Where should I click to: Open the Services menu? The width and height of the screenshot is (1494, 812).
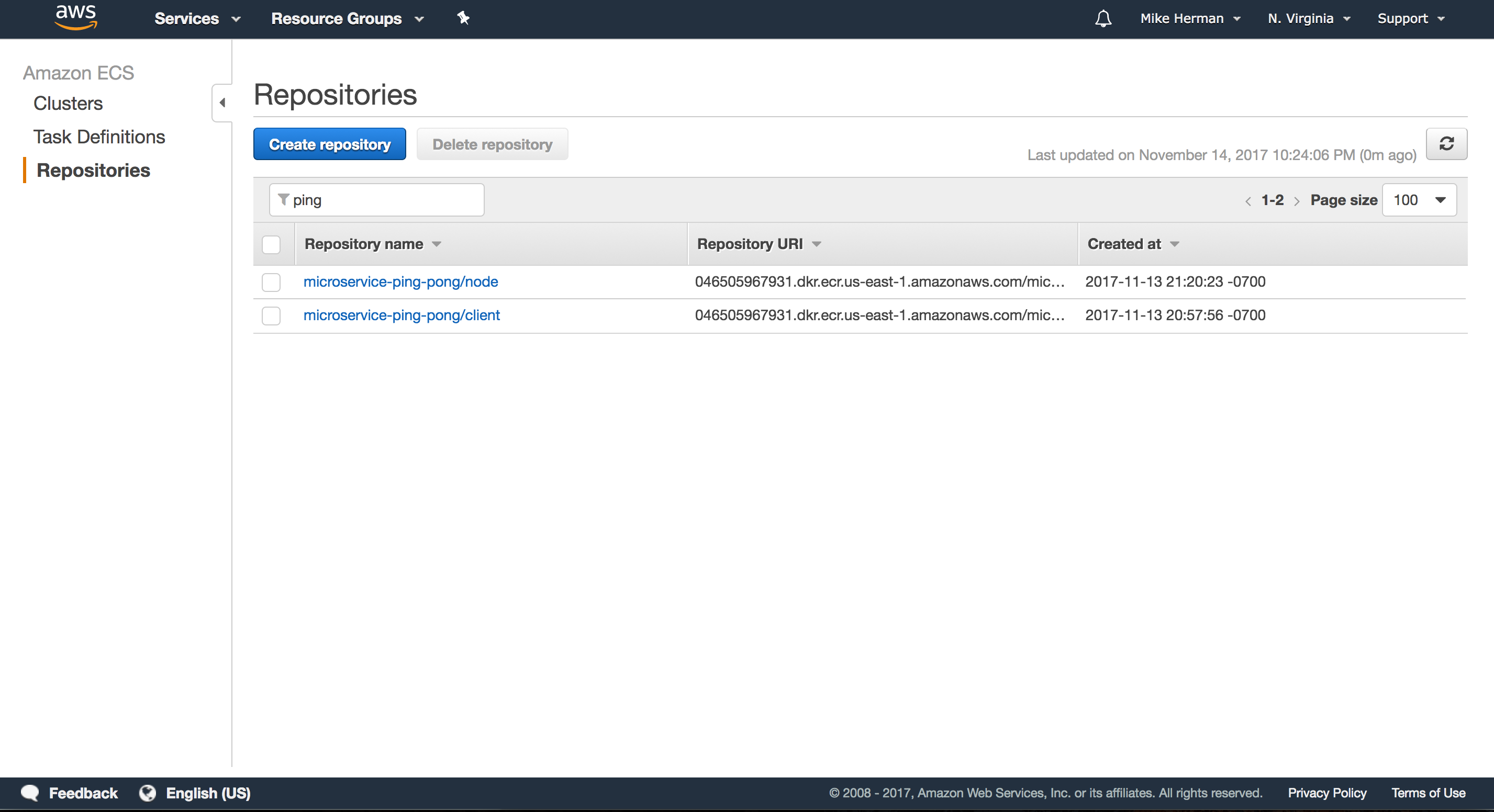click(x=197, y=18)
